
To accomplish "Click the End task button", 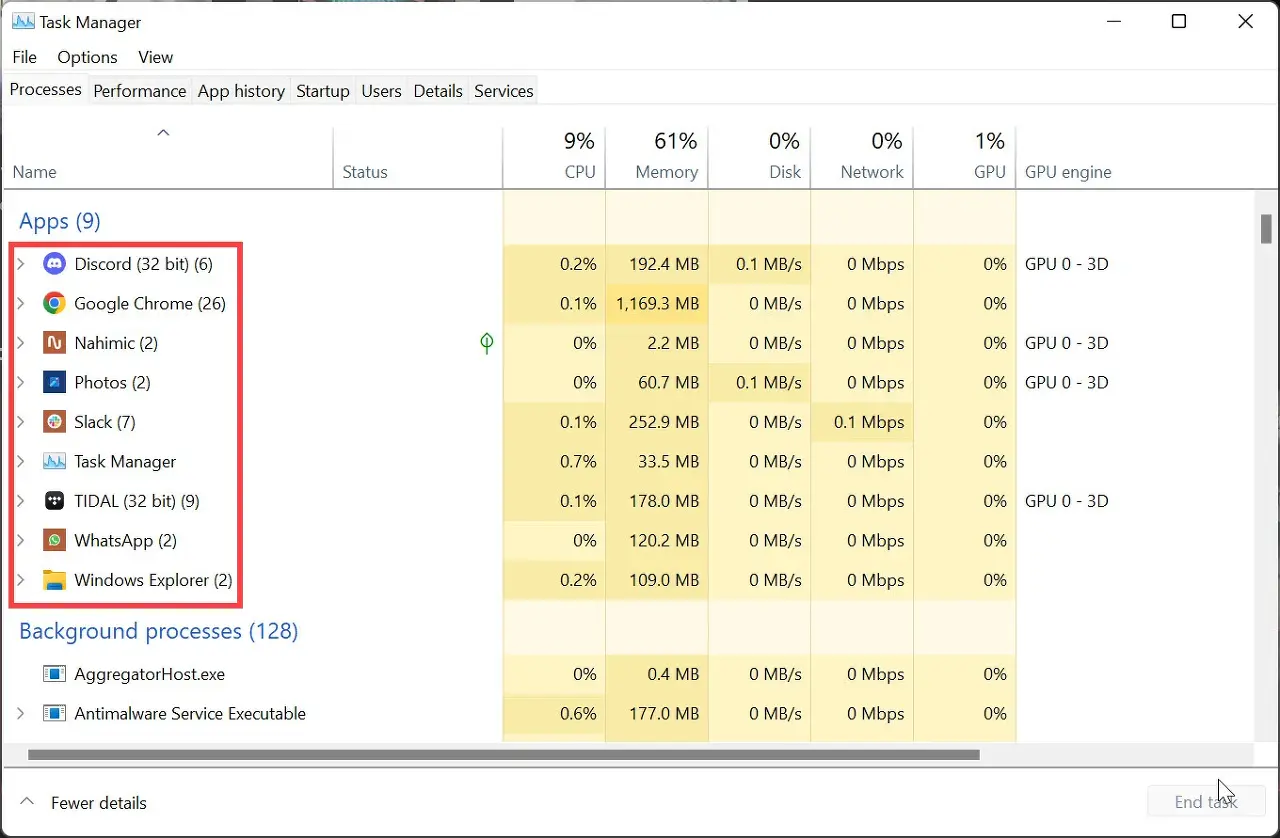I will coord(1206,802).
